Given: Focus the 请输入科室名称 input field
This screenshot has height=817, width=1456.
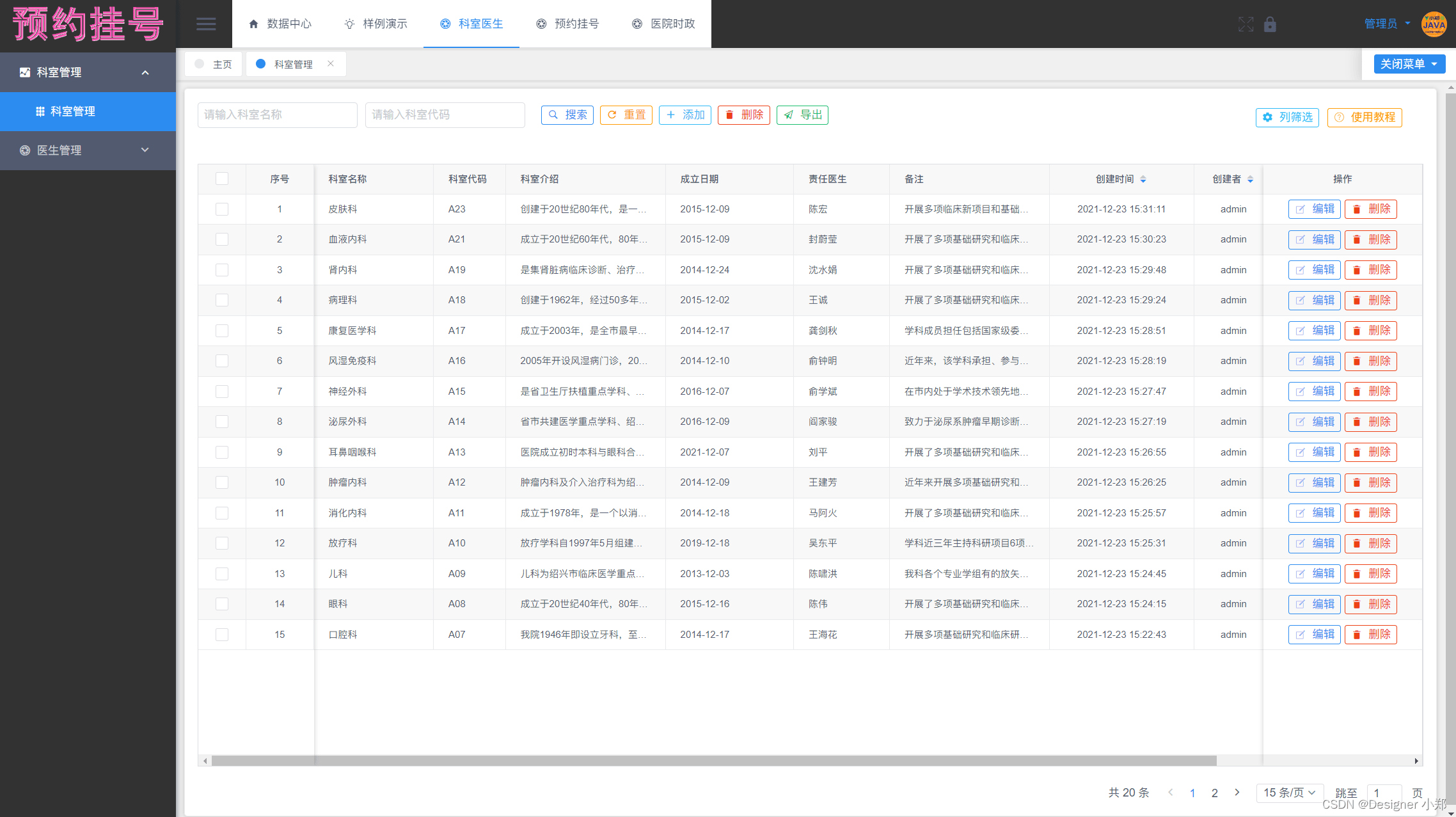Looking at the screenshot, I should point(278,115).
